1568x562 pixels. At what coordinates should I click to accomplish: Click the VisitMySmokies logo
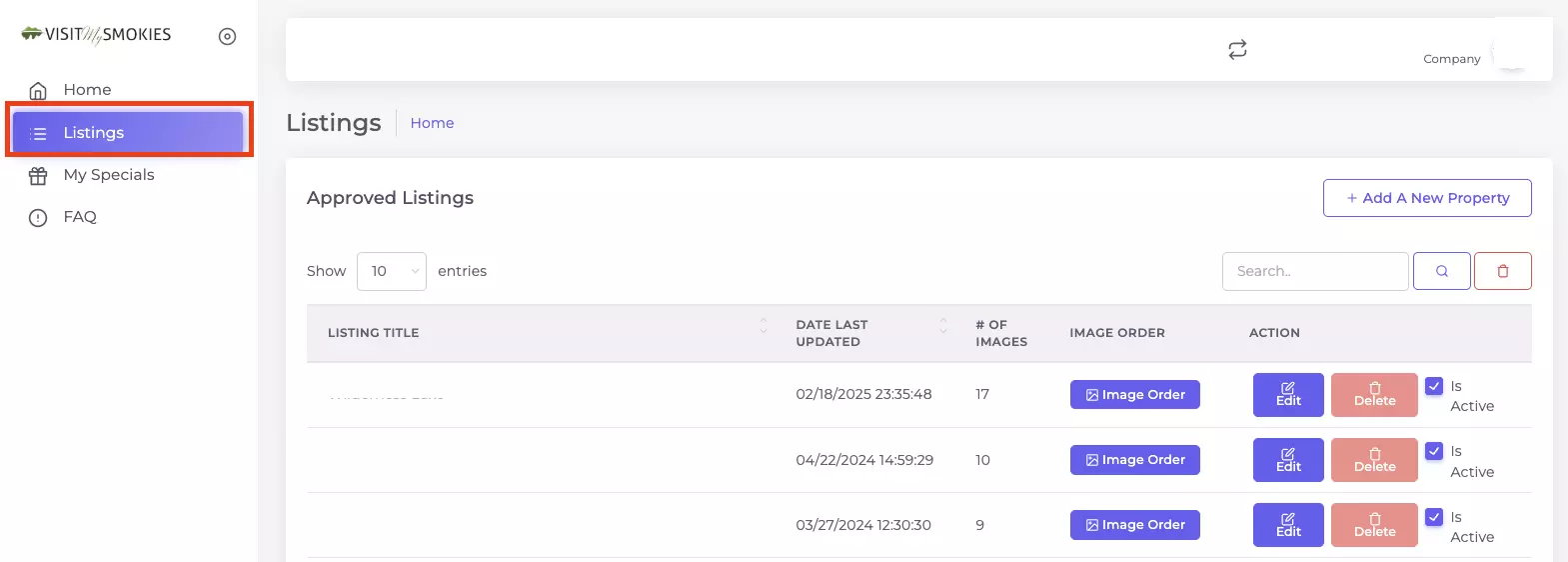[x=96, y=35]
